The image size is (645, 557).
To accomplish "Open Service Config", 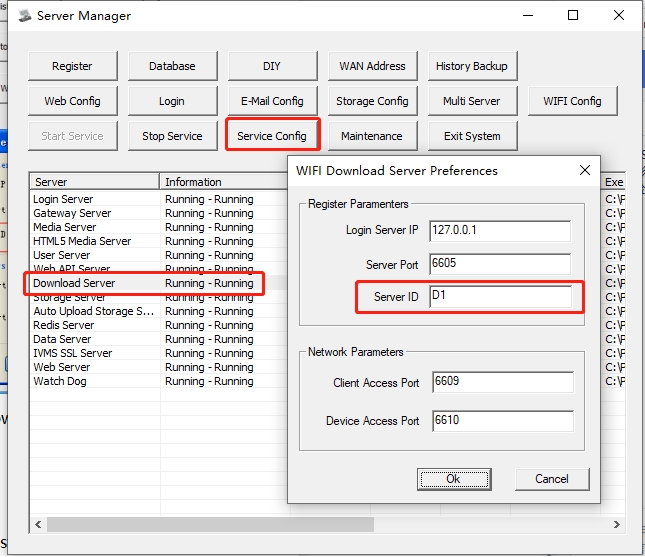I will tap(272, 136).
